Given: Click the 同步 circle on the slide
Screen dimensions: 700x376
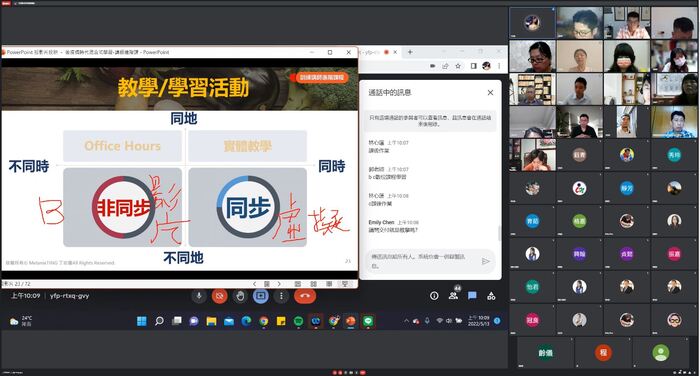Looking at the screenshot, I should 248,207.
